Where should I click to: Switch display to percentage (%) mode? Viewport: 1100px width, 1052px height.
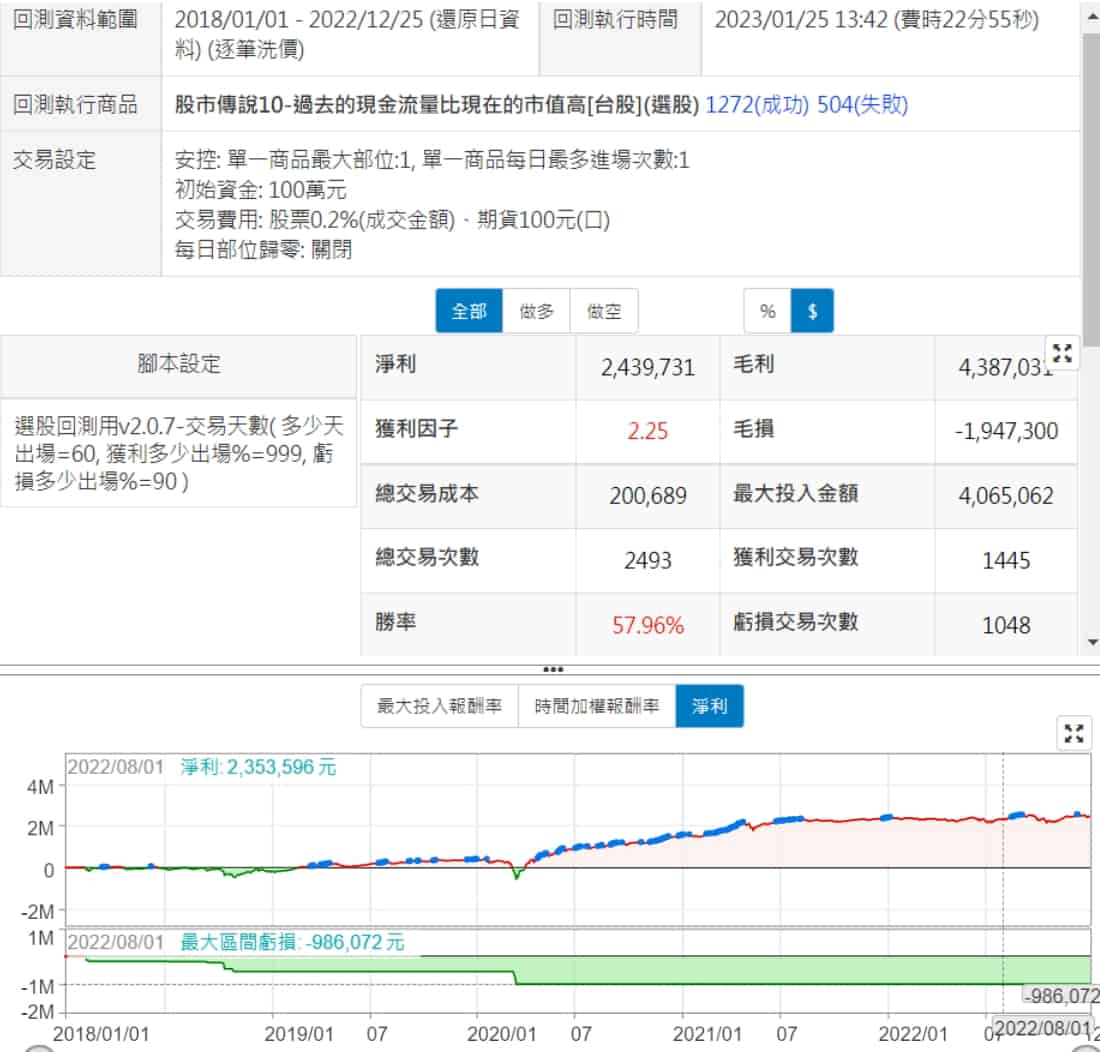(x=768, y=311)
